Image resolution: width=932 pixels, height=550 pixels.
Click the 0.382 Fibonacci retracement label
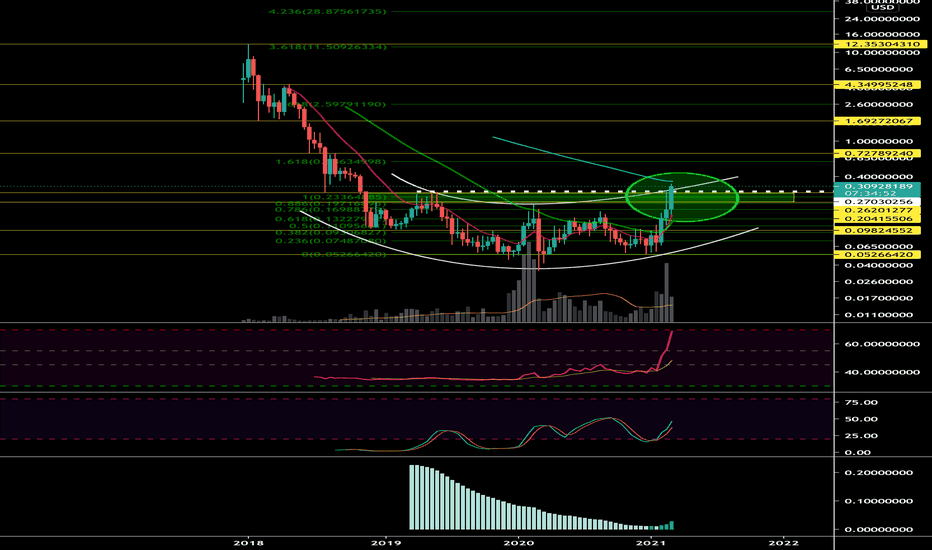pyautogui.click(x=330, y=232)
